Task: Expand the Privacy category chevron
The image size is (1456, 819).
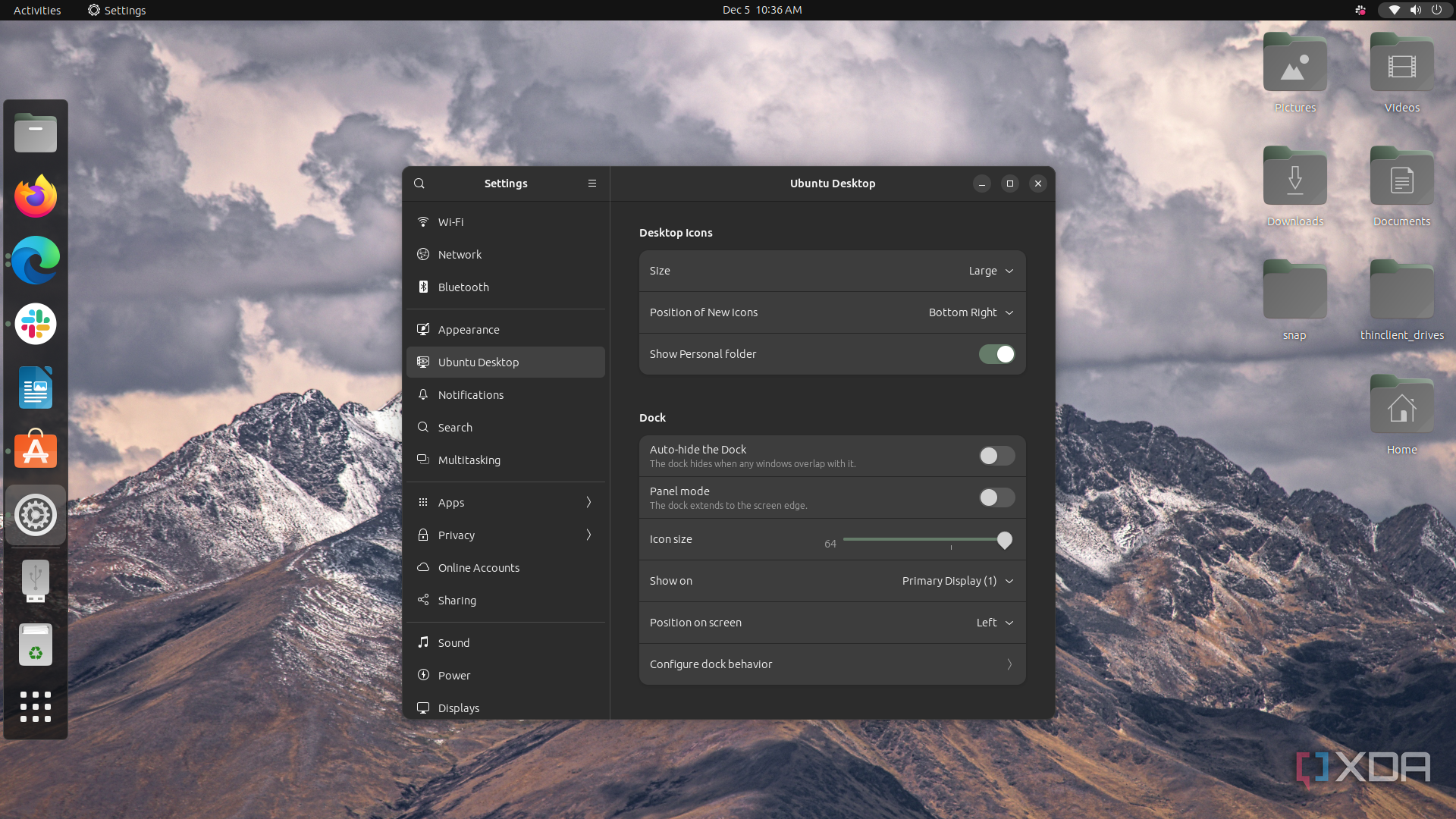Action: pos(588,535)
